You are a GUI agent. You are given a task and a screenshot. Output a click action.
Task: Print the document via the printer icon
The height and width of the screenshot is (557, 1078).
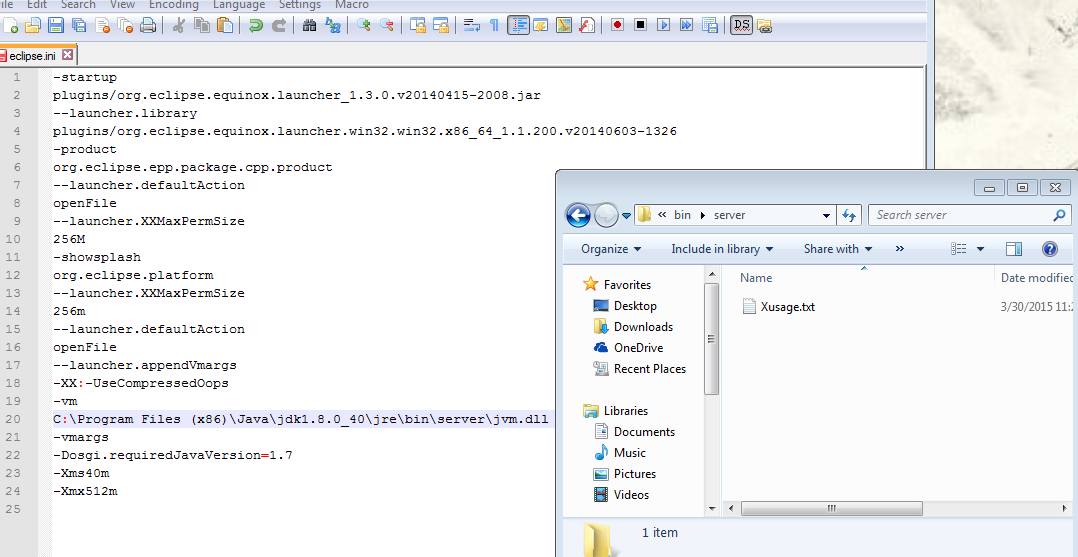tap(148, 25)
